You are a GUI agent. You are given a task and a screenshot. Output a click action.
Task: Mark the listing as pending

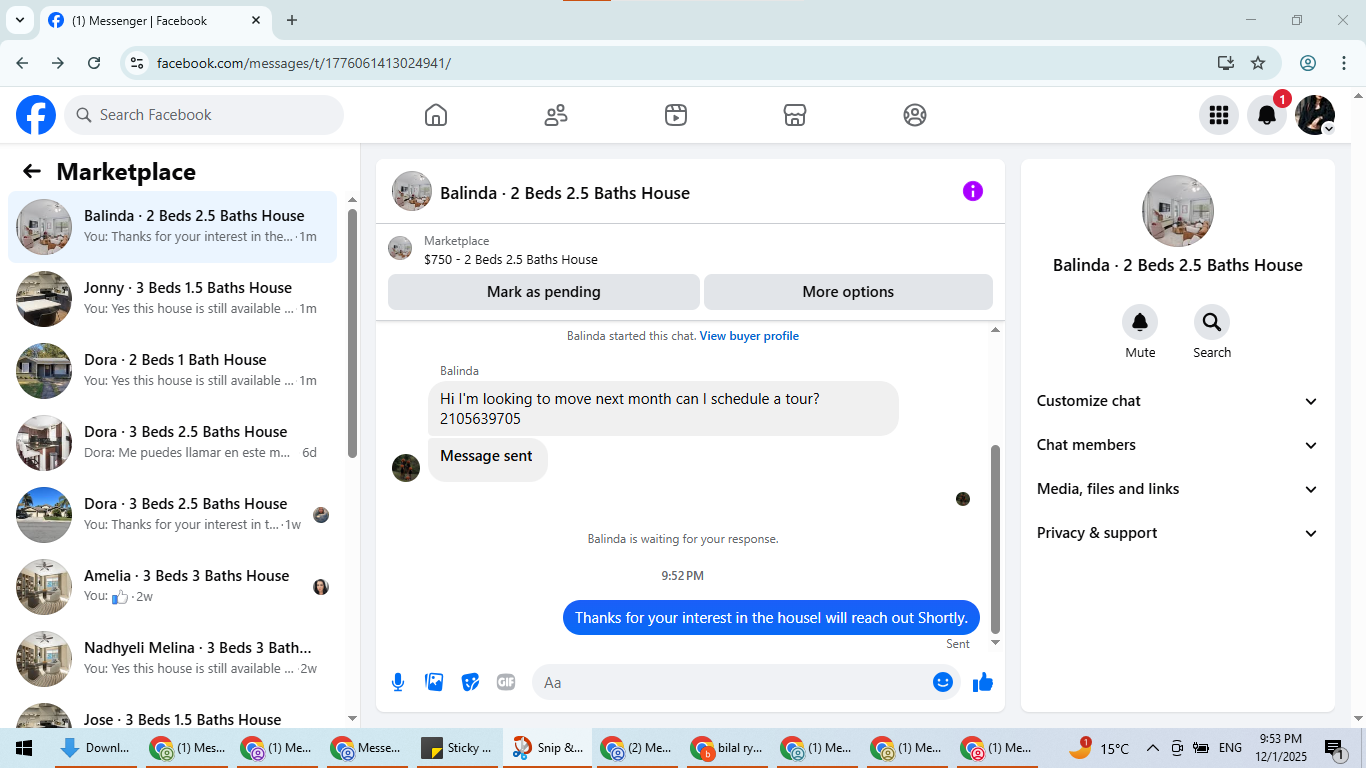click(544, 292)
